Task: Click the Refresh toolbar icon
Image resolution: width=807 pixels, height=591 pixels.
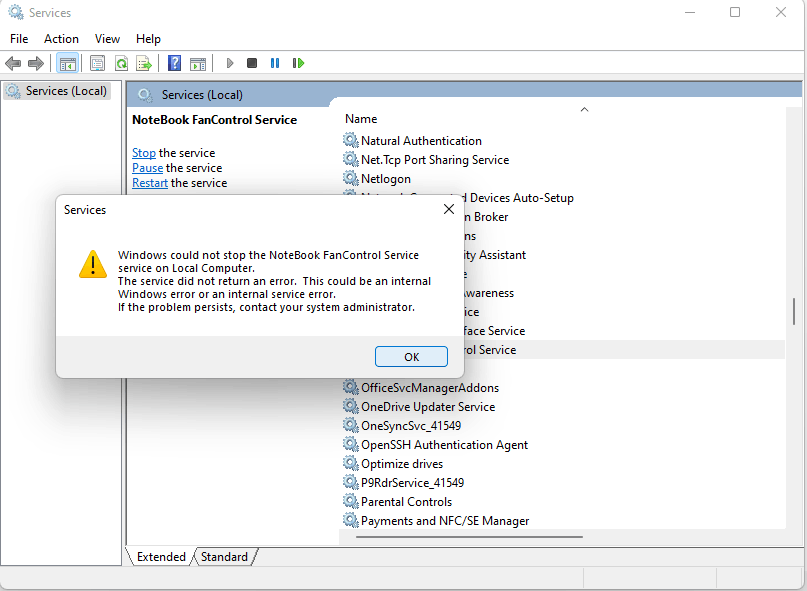Action: coord(121,63)
